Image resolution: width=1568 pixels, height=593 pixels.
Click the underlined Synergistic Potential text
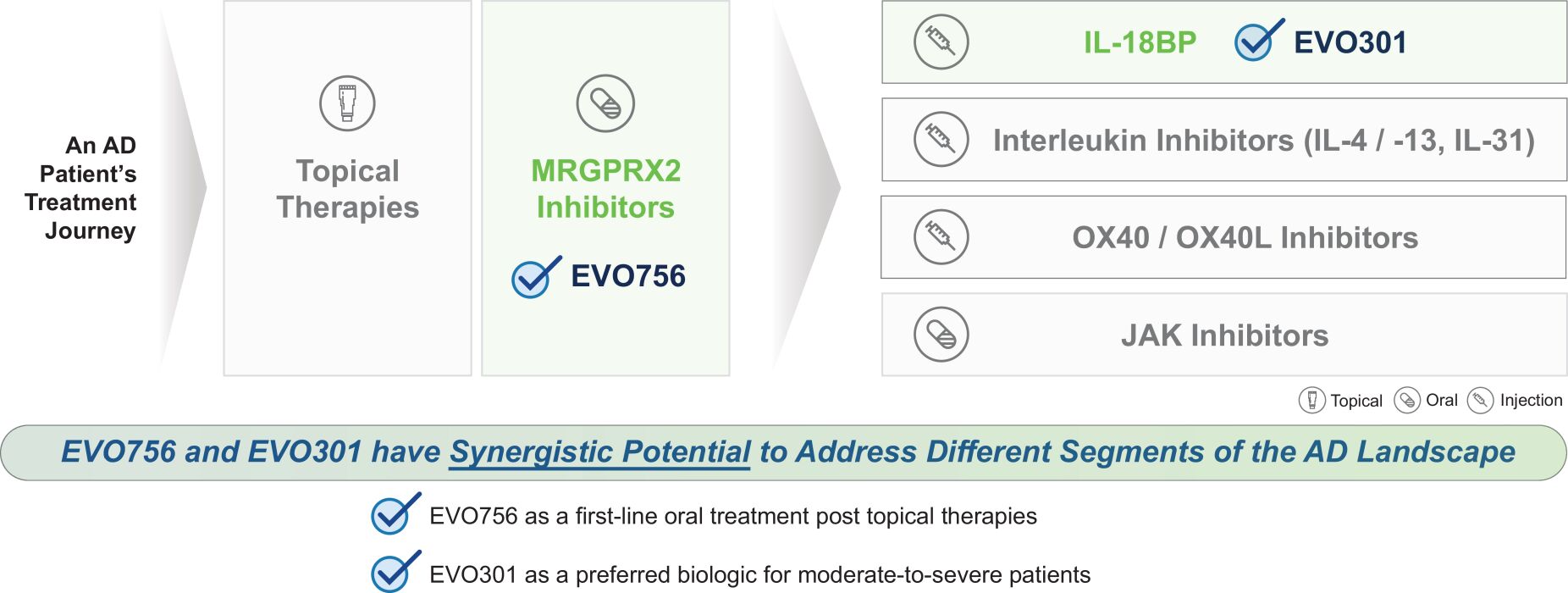pos(599,452)
